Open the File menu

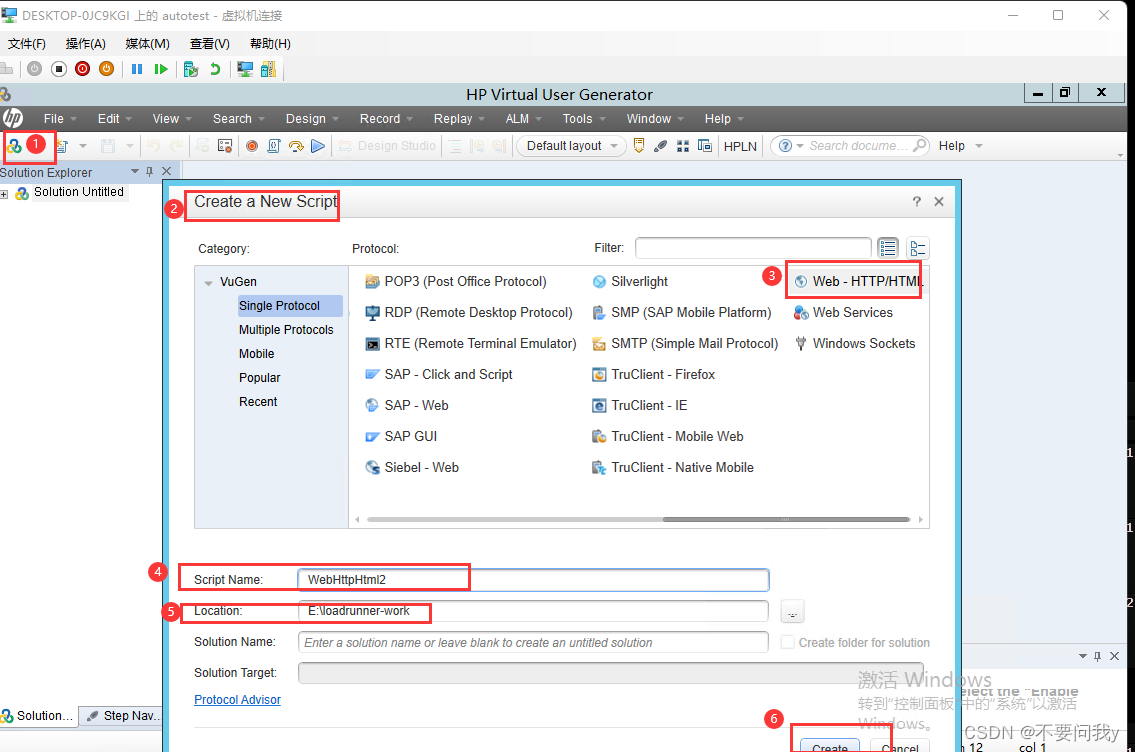[x=60, y=119]
